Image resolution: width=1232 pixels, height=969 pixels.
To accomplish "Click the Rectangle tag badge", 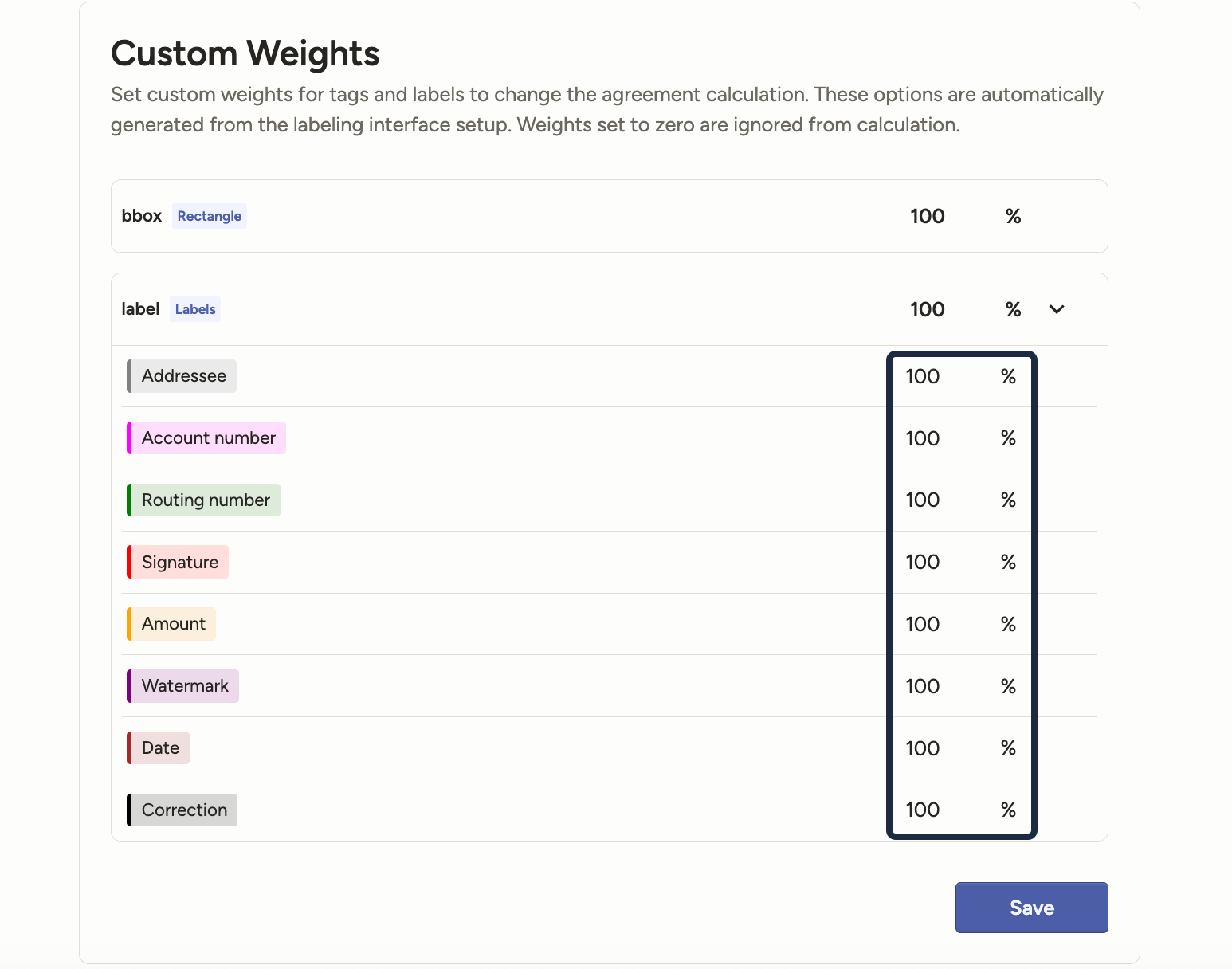I will point(209,216).
